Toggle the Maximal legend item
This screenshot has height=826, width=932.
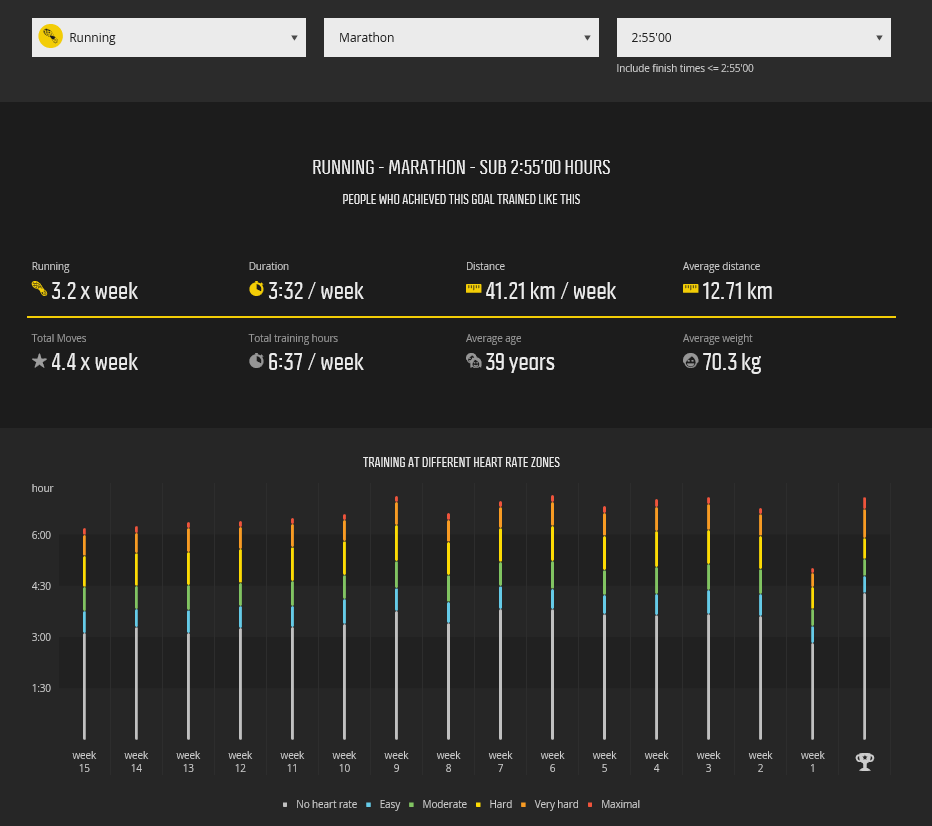614,804
